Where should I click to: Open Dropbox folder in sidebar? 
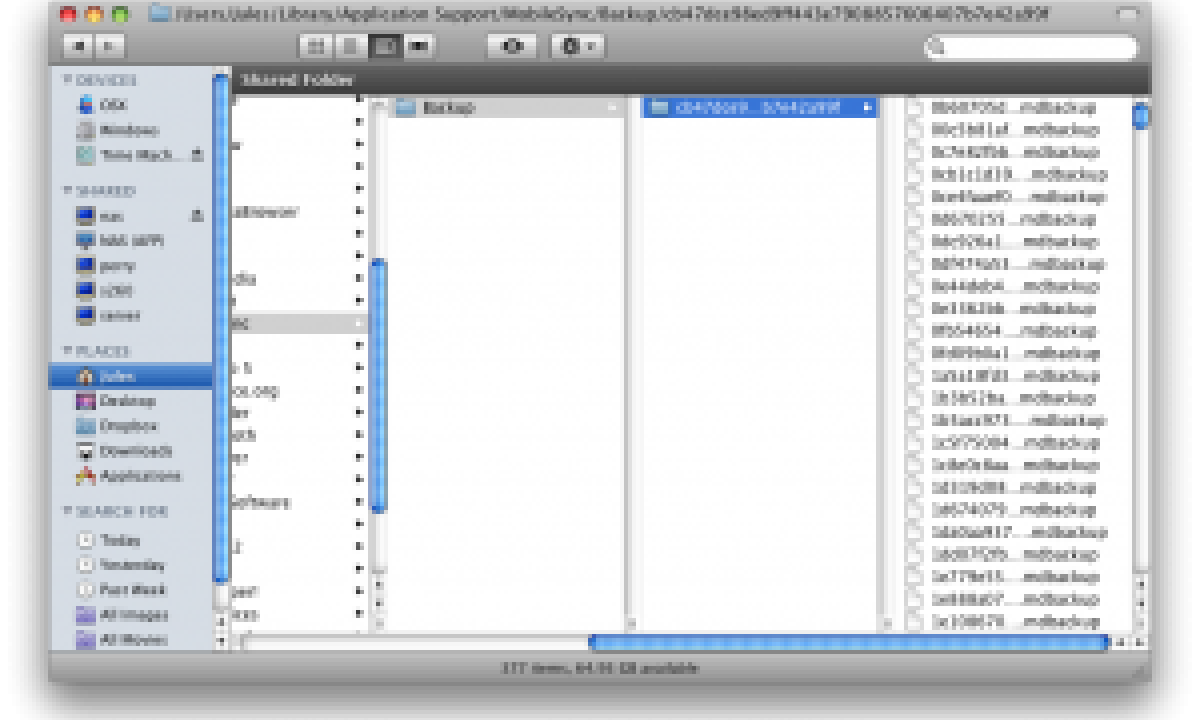(127, 426)
